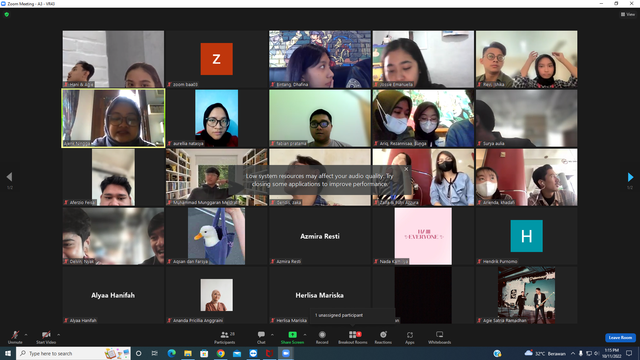Select the zoom baa03 participant tile
Screen dimensions: 640x360
tap(216, 59)
